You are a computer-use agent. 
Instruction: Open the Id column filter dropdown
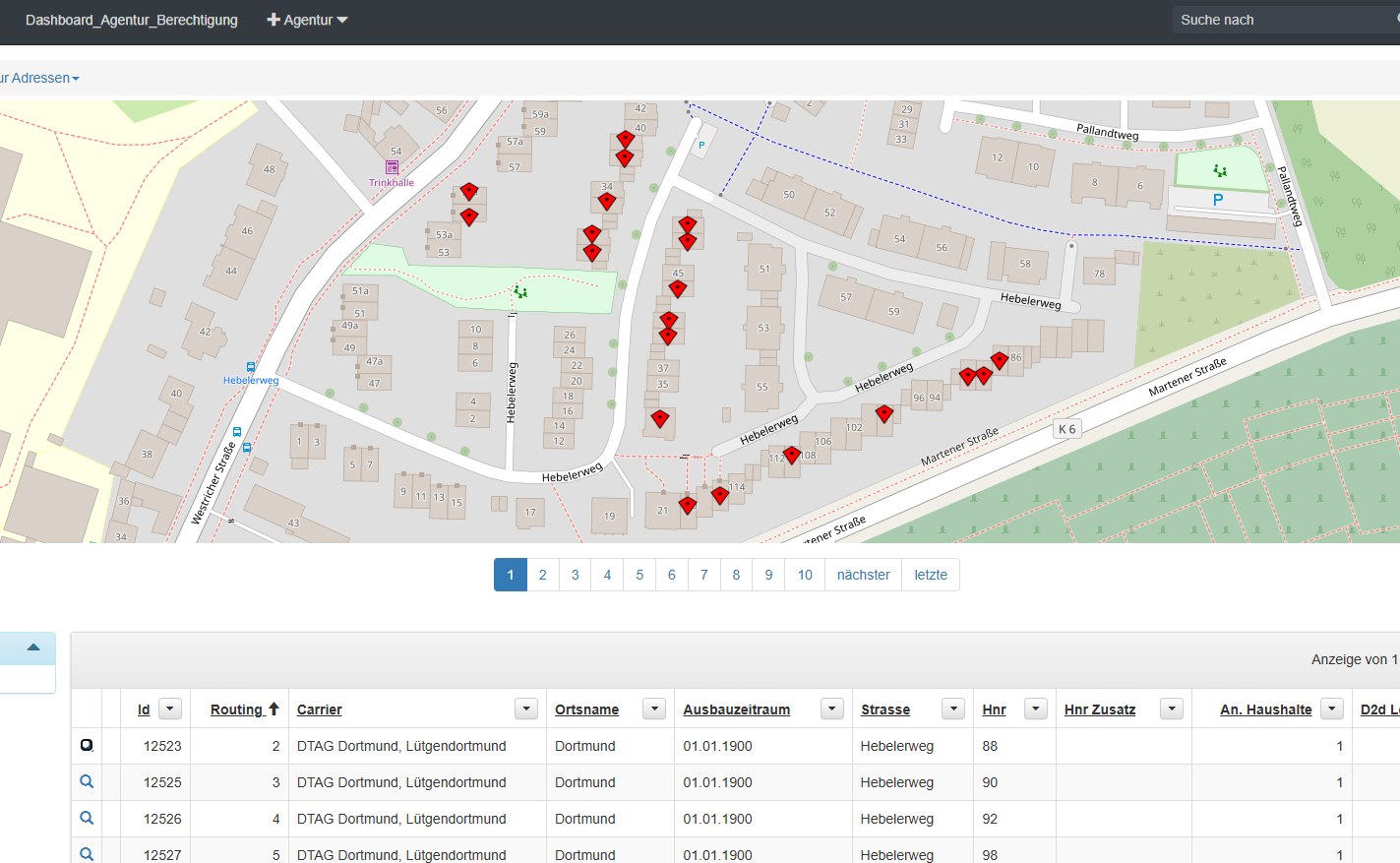pos(170,709)
